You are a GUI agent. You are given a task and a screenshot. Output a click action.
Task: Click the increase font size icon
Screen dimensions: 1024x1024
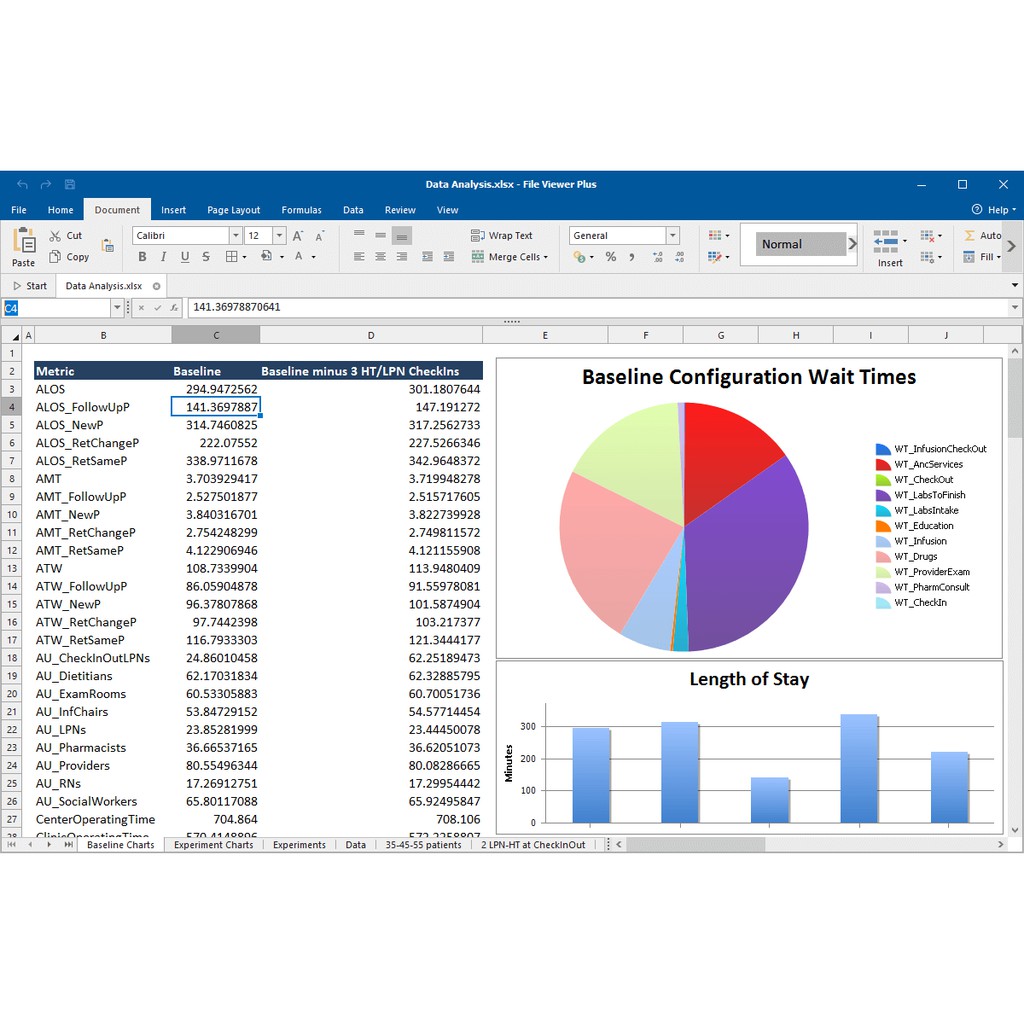click(298, 236)
